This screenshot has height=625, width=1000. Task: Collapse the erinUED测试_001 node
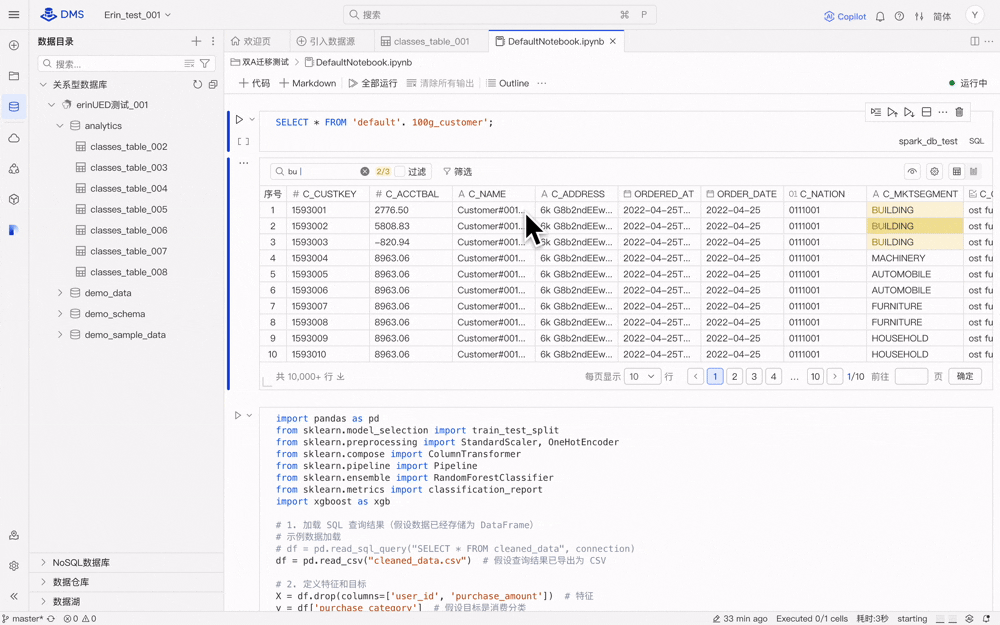(52, 105)
